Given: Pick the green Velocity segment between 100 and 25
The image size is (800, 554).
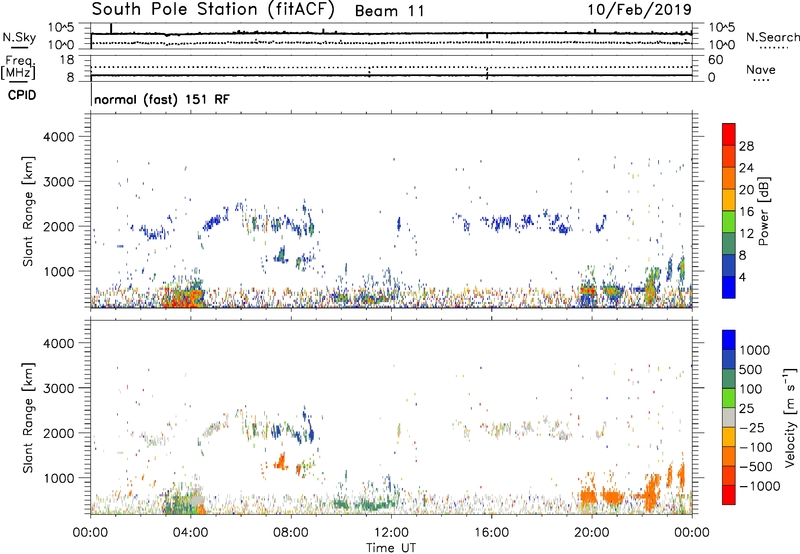Looking at the screenshot, I should [x=729, y=398].
